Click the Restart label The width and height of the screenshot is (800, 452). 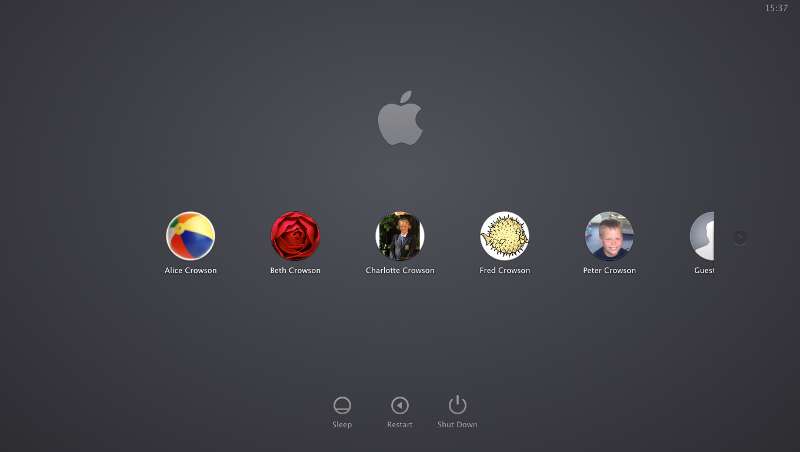399,424
